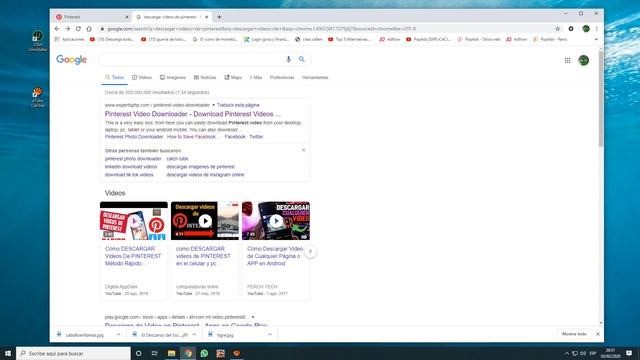Click the blue search magnifier icon
Image resolution: width=640 pixels, height=360 pixels.
302,59
